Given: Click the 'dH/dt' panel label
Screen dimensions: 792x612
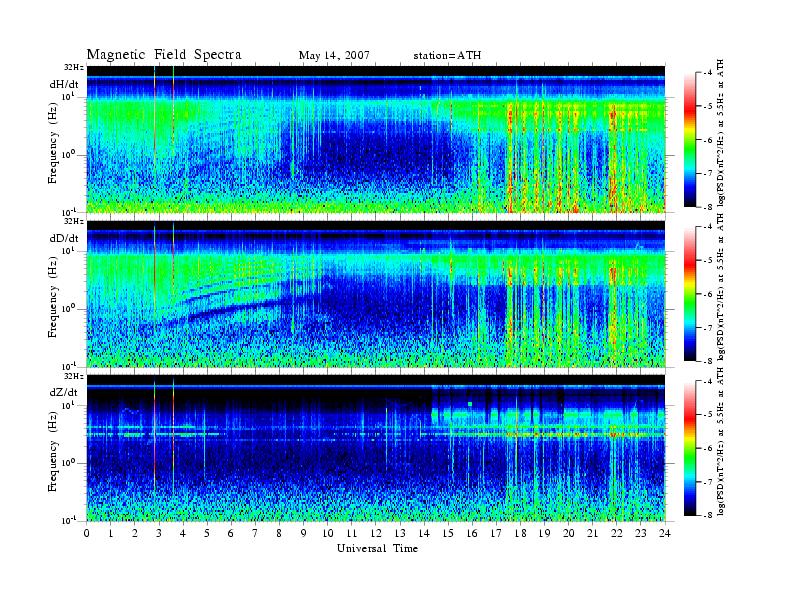Looking at the screenshot, I should coord(64,84).
